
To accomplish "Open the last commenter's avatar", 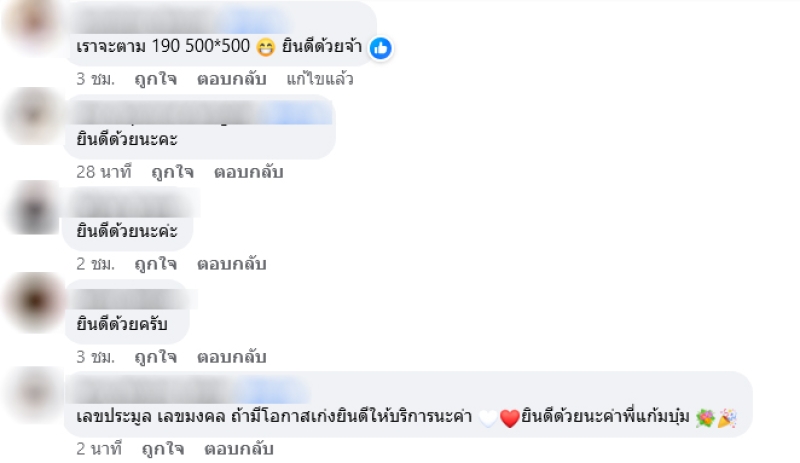I will tap(34, 394).
